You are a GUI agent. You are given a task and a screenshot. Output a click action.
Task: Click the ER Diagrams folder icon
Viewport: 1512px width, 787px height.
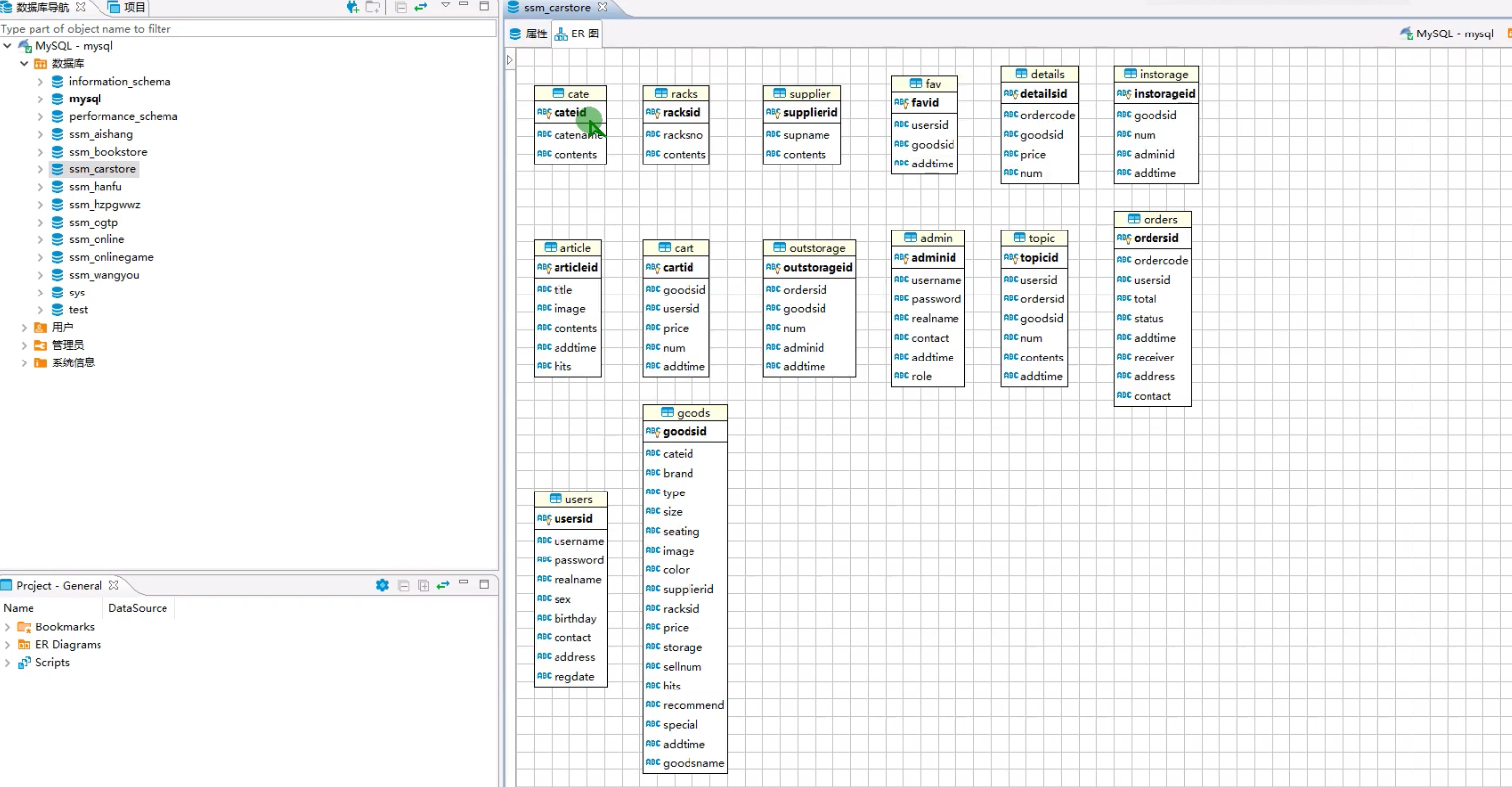click(x=24, y=644)
